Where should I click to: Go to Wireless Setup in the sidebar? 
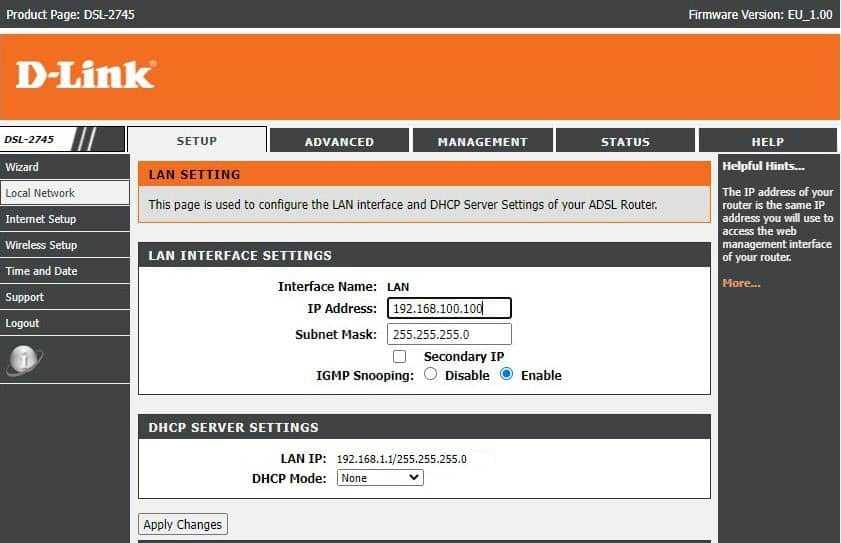click(x=64, y=245)
